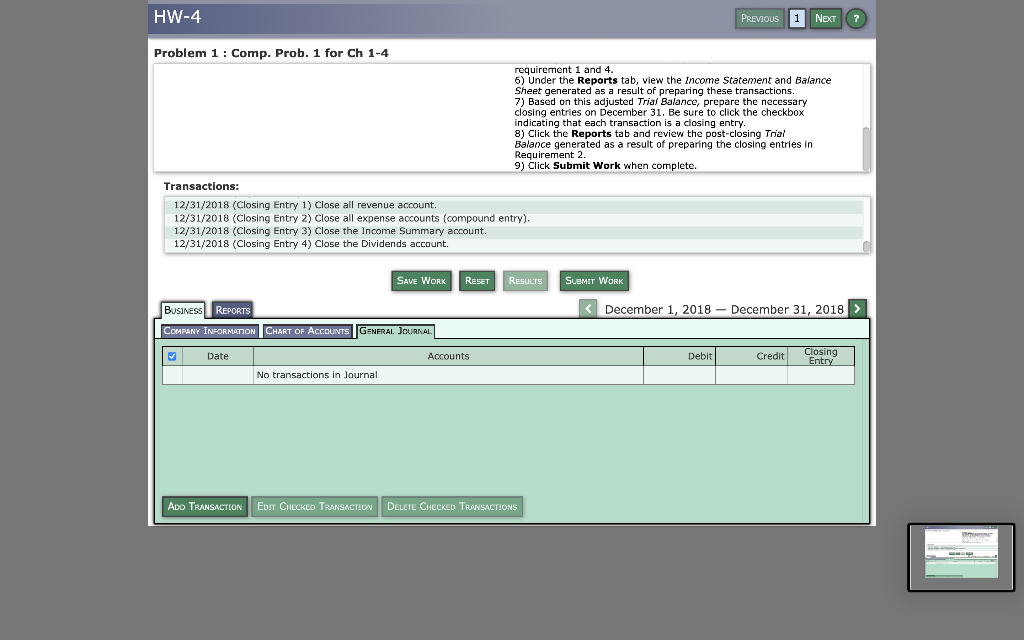The image size is (1024, 640).
Task: Go back a month using the left chevron arrow
Action: click(588, 309)
